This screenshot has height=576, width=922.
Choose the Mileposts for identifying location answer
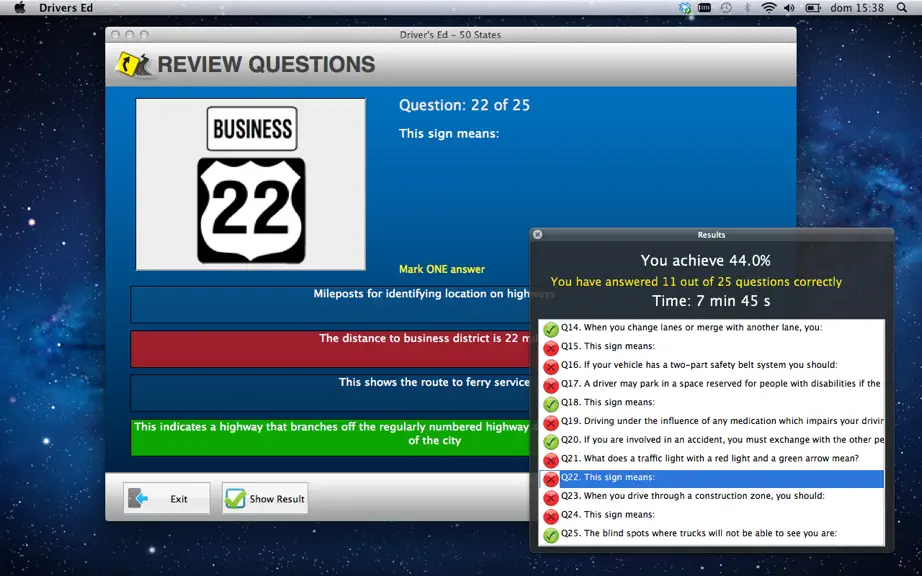click(x=330, y=304)
